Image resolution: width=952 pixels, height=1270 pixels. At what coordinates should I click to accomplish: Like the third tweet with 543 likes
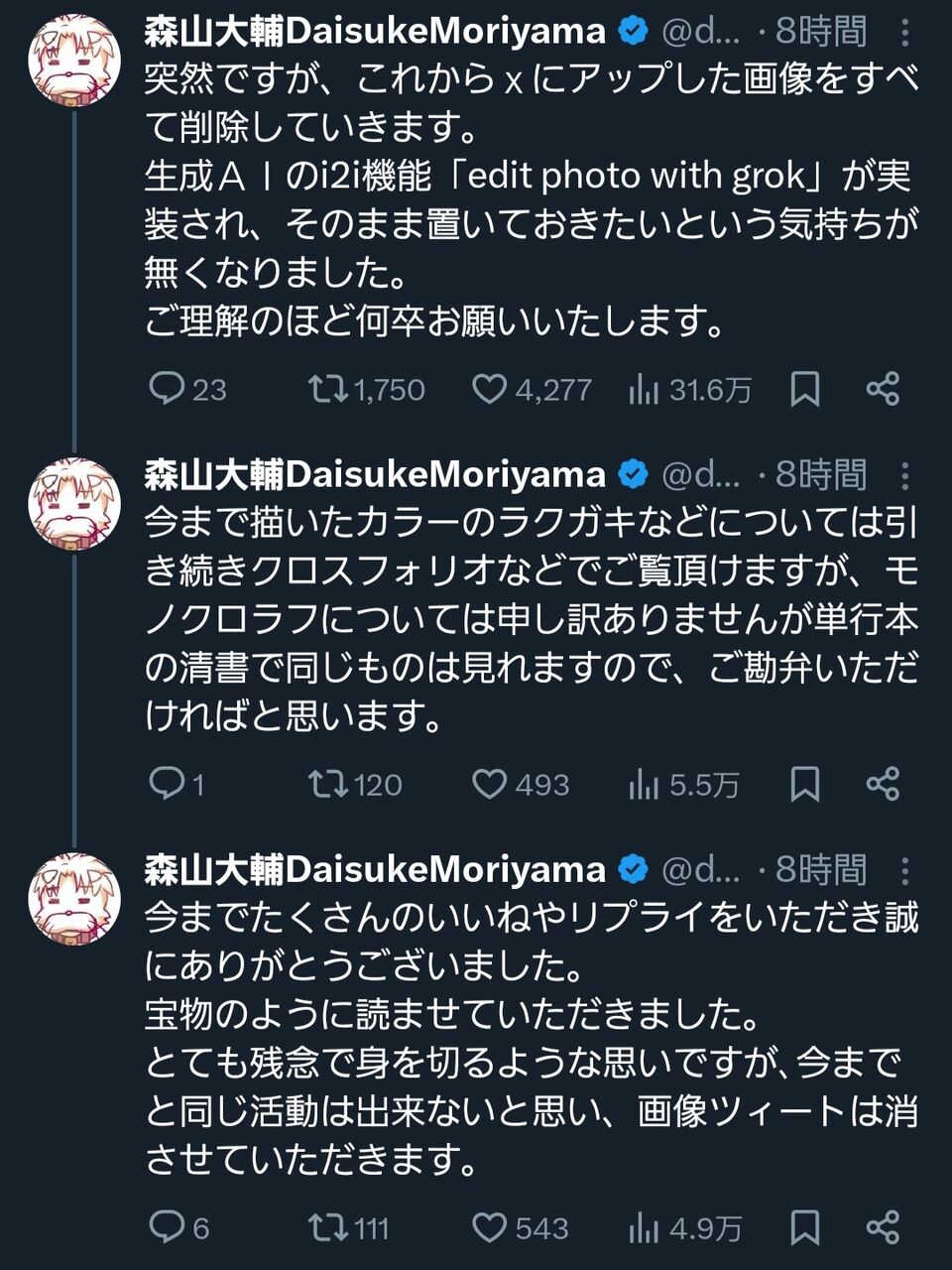(489, 1227)
